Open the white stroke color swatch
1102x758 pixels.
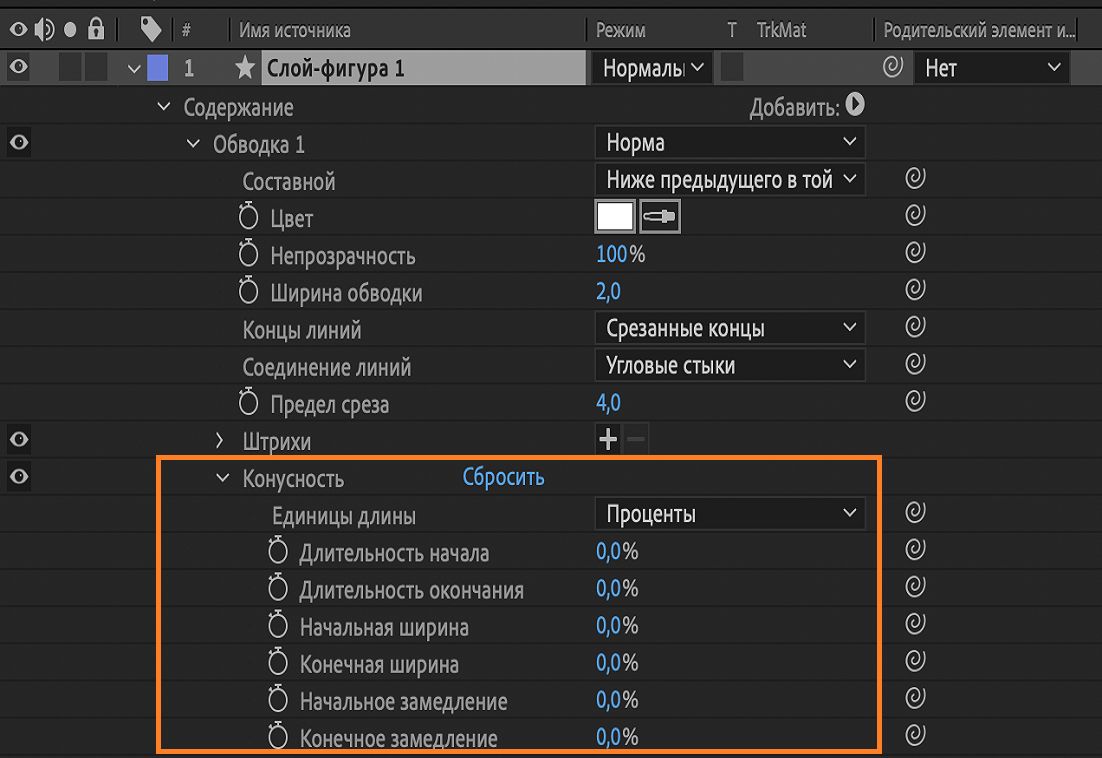pos(615,217)
